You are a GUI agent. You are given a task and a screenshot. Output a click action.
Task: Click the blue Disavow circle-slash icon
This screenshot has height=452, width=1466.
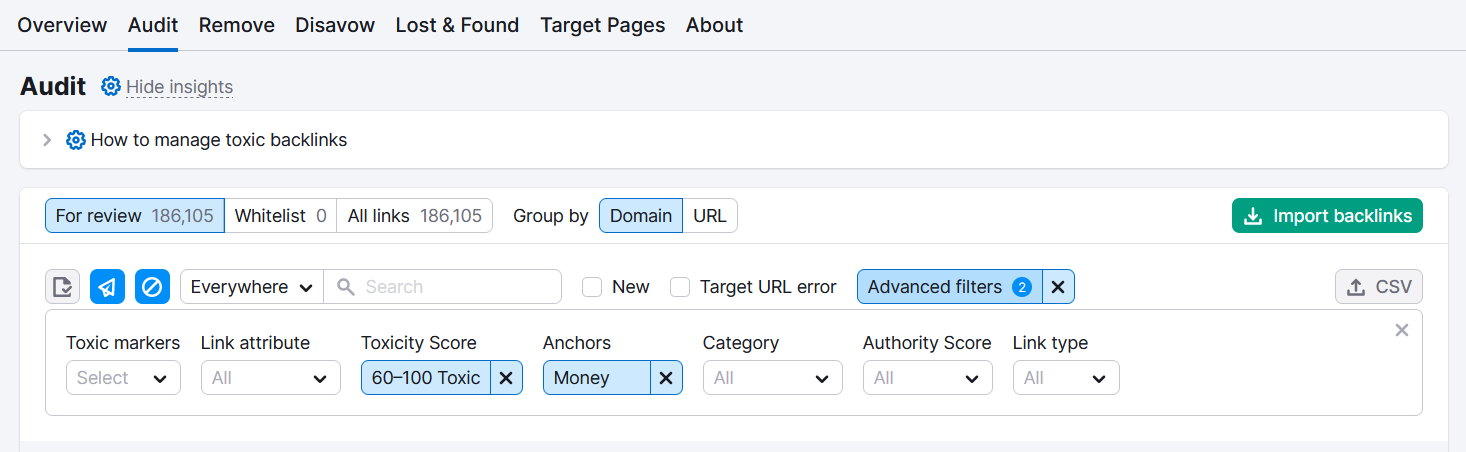pos(152,287)
